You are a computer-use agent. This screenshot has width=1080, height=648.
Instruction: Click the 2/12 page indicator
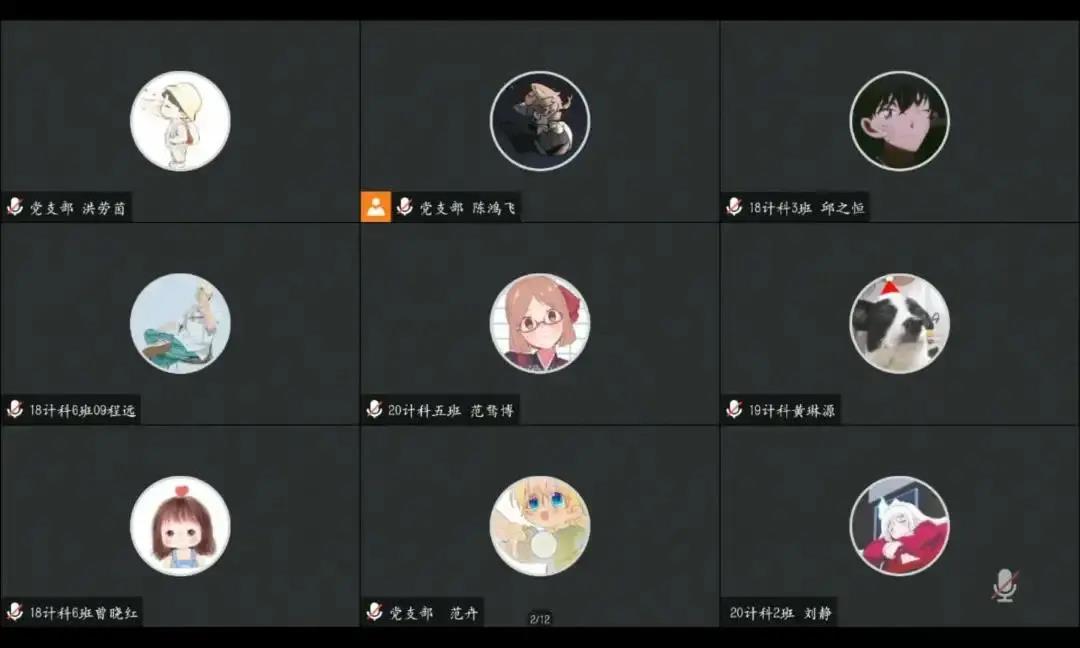tap(540, 619)
